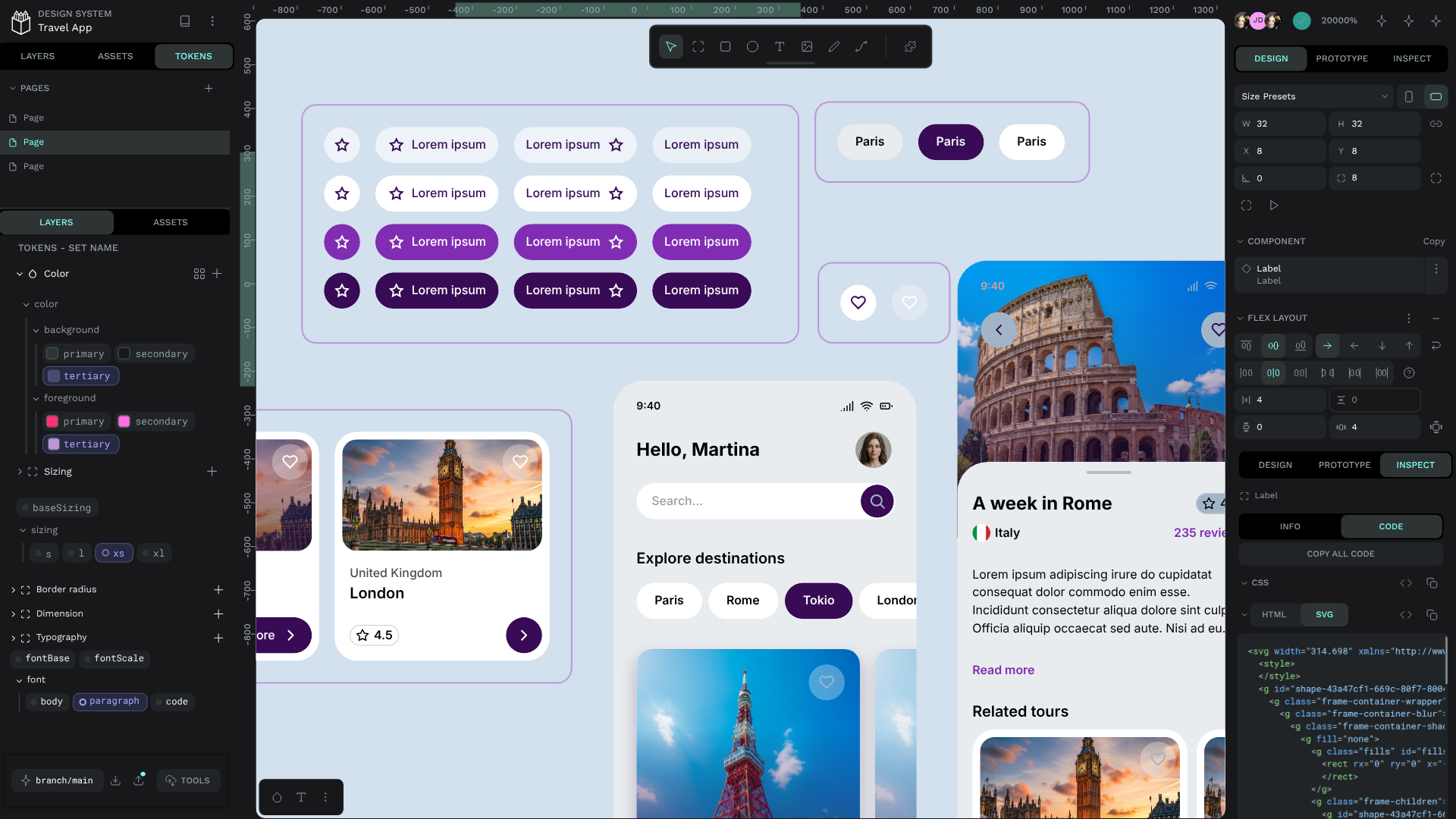1456x819 pixels.
Task: Open the Tokens tab
Action: pyautogui.click(x=193, y=56)
